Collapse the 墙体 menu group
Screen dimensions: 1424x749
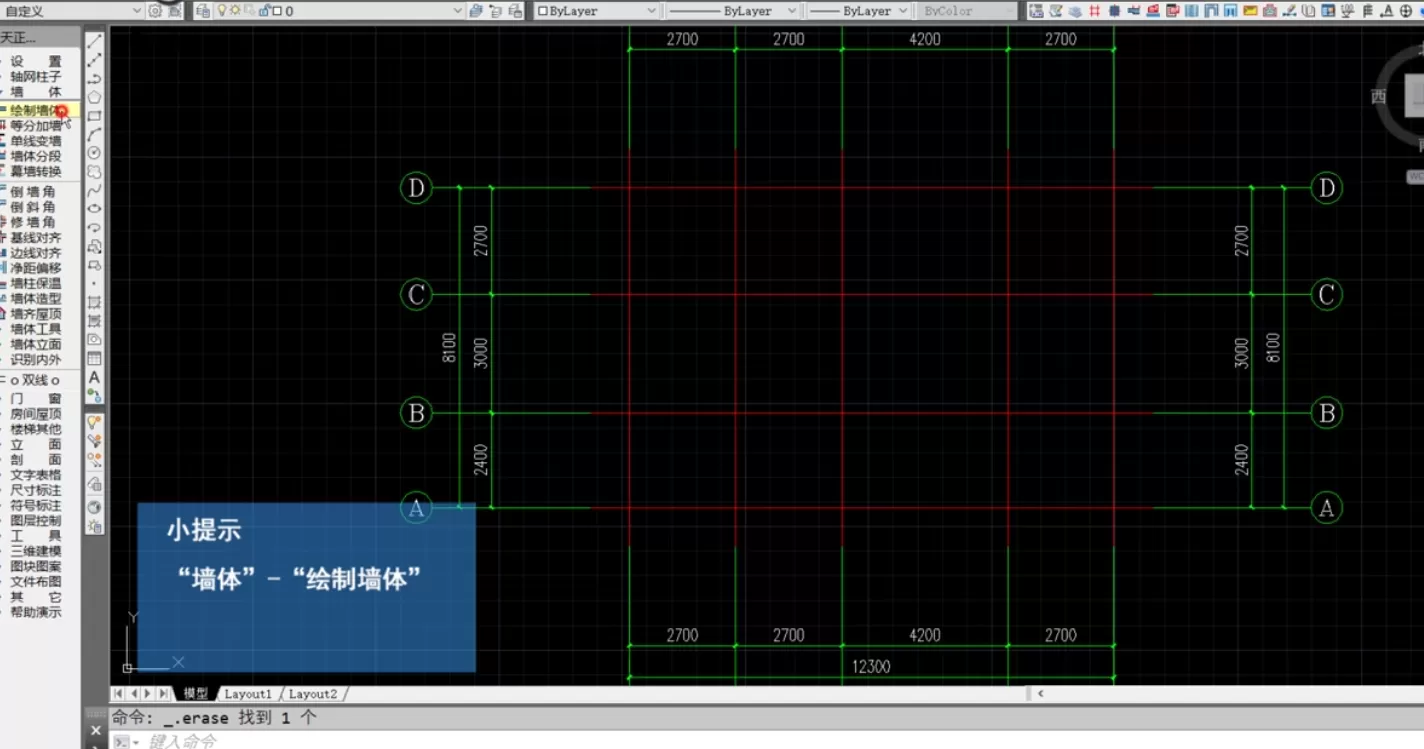[x=36, y=92]
